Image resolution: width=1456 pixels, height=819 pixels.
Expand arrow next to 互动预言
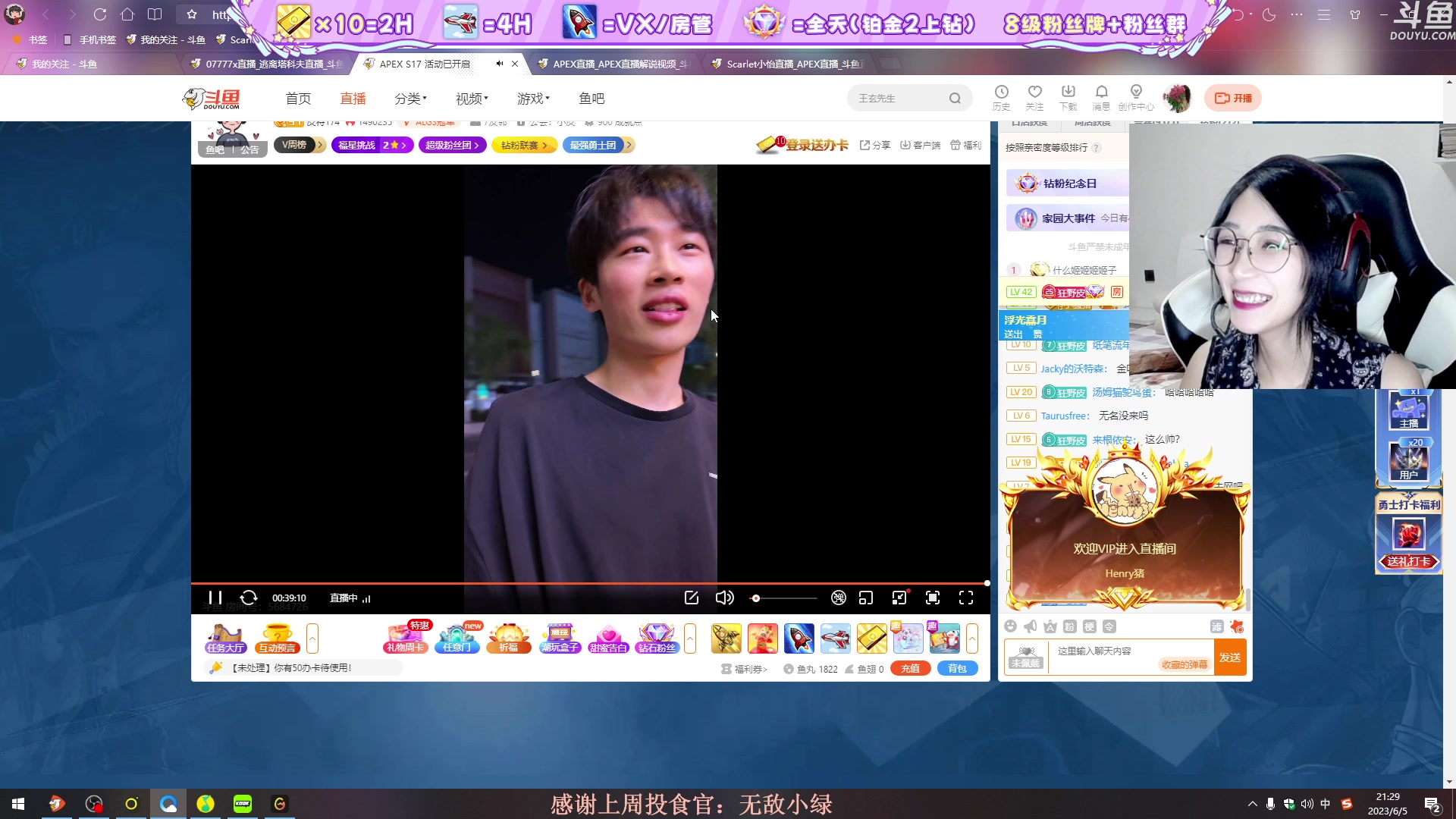[x=312, y=639]
